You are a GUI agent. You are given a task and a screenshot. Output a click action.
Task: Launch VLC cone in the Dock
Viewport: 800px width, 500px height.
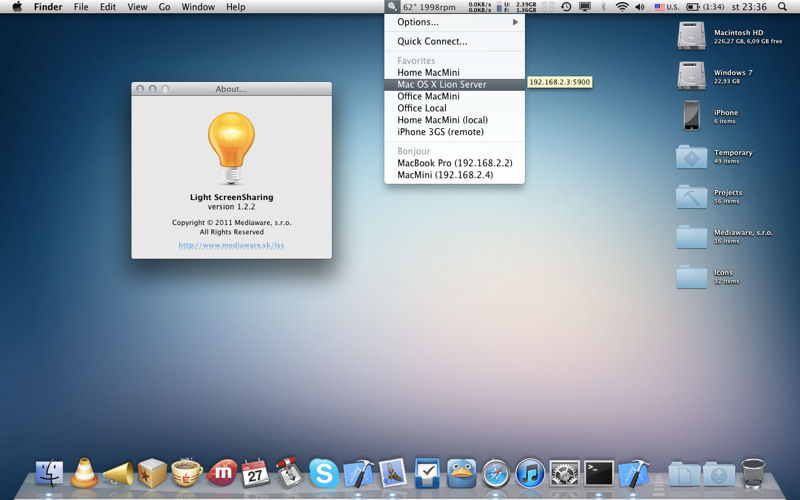pyautogui.click(x=84, y=473)
